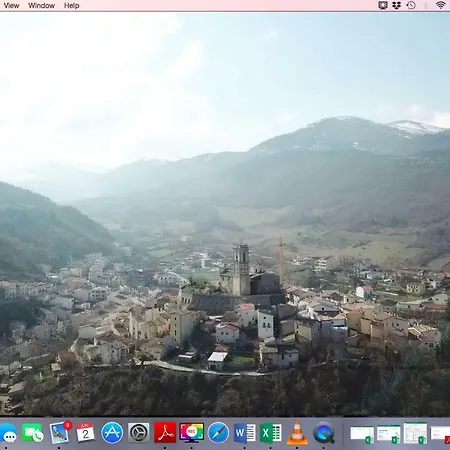Viewport: 450px width, 450px height.
Task: Launch FaceTime from the dock
Action: coord(33,433)
